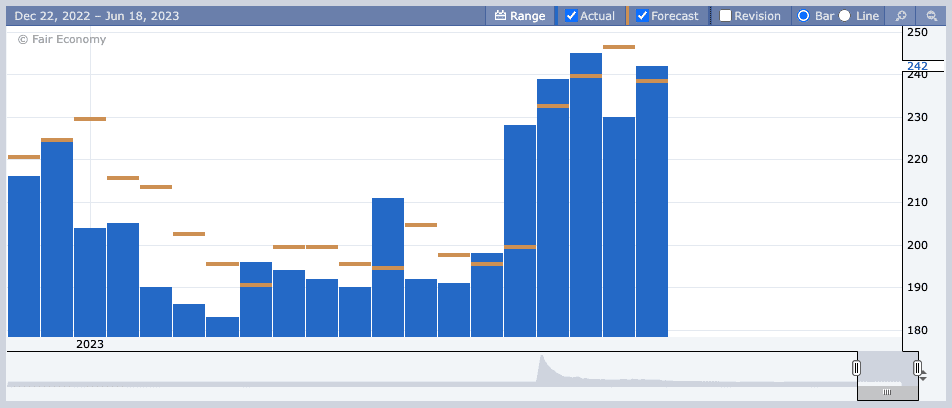
Task: Open the Range date picker
Action: click(x=520, y=16)
